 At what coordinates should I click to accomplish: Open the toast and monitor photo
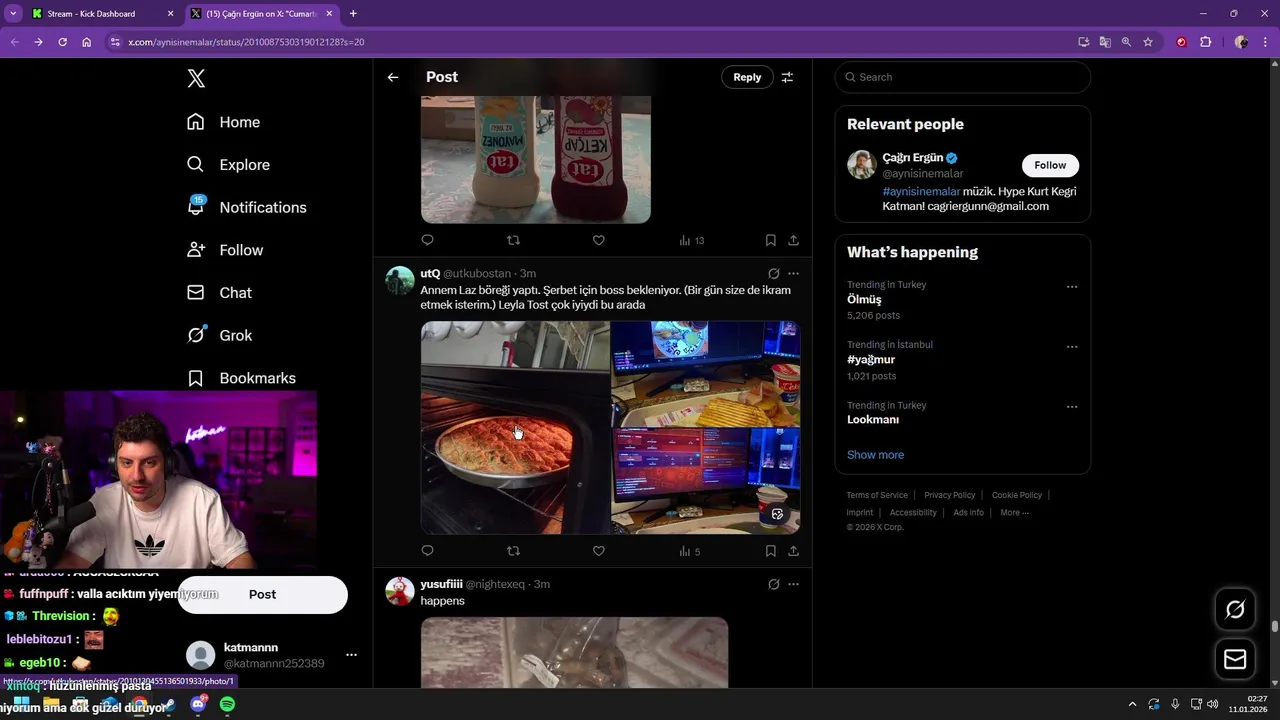coord(706,374)
